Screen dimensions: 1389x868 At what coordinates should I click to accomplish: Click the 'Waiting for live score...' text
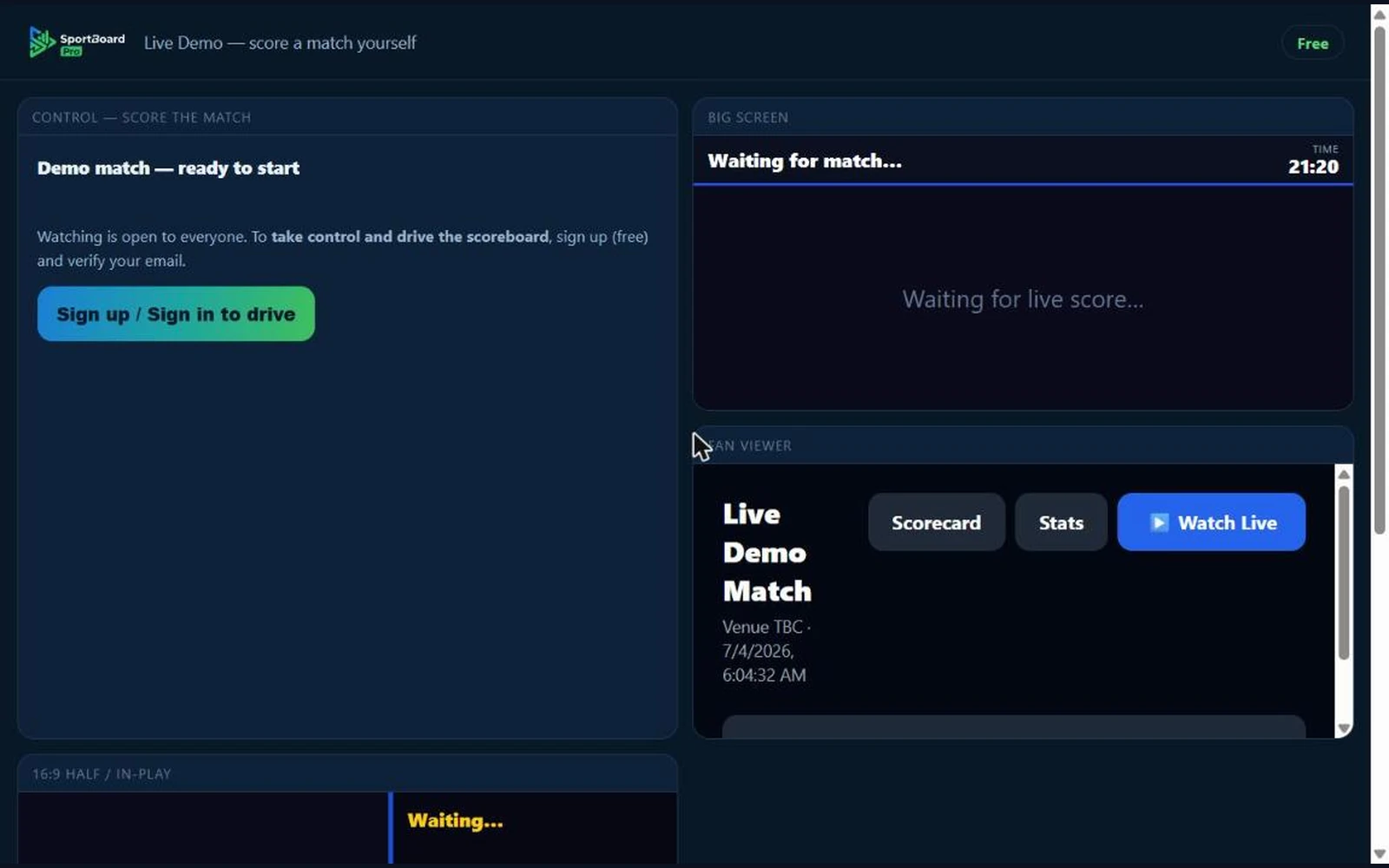1023,299
